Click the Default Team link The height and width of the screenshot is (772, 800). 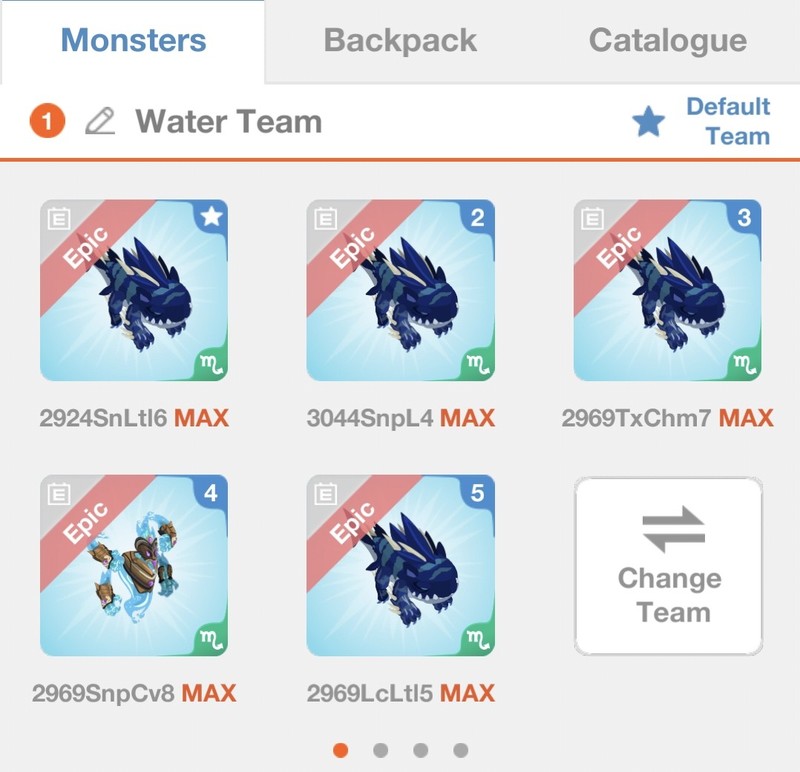click(728, 121)
